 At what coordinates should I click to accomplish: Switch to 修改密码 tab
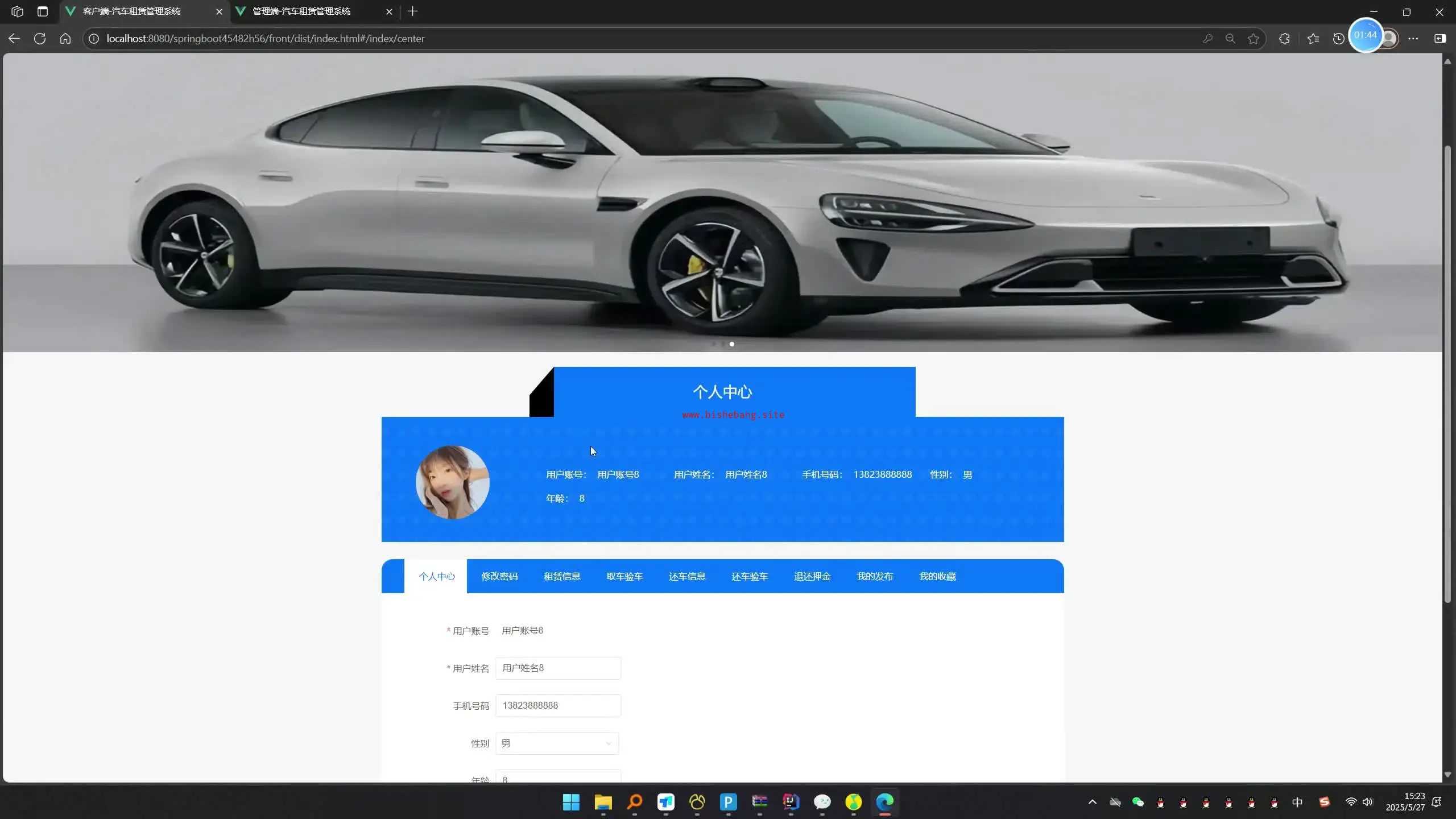[499, 576]
